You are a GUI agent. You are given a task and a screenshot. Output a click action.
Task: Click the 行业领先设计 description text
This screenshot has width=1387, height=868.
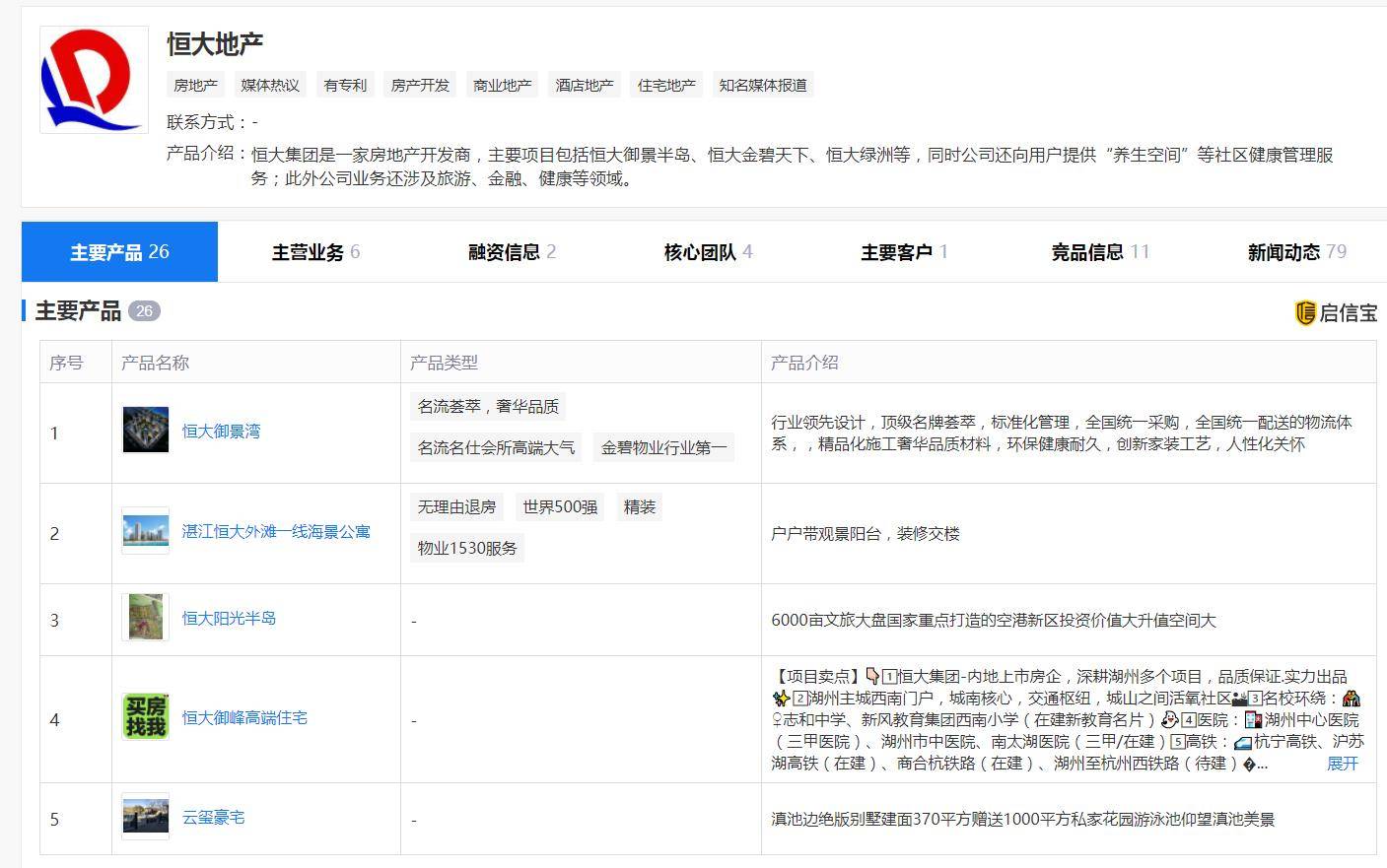click(1062, 433)
